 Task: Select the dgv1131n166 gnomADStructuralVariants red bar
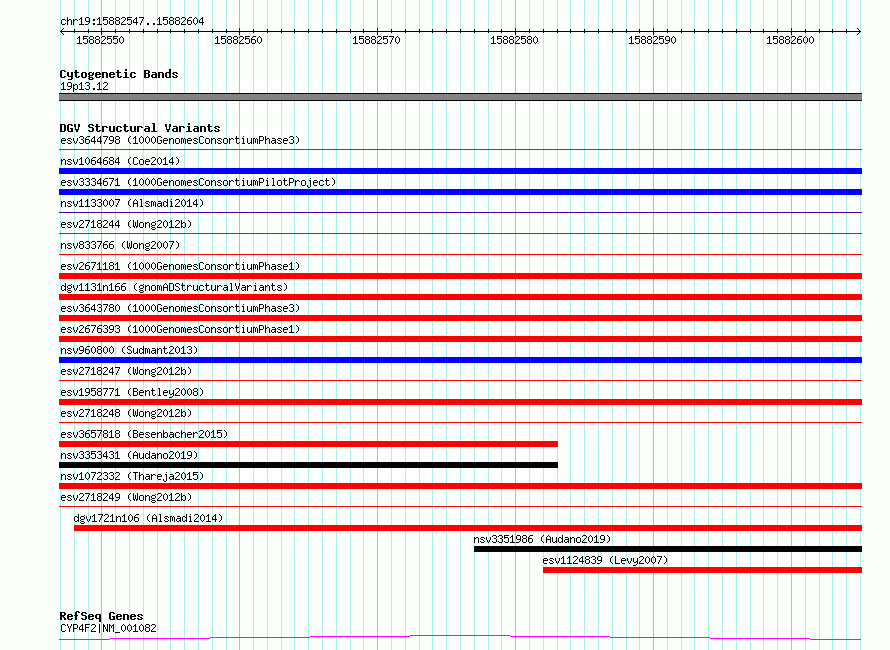(460, 297)
